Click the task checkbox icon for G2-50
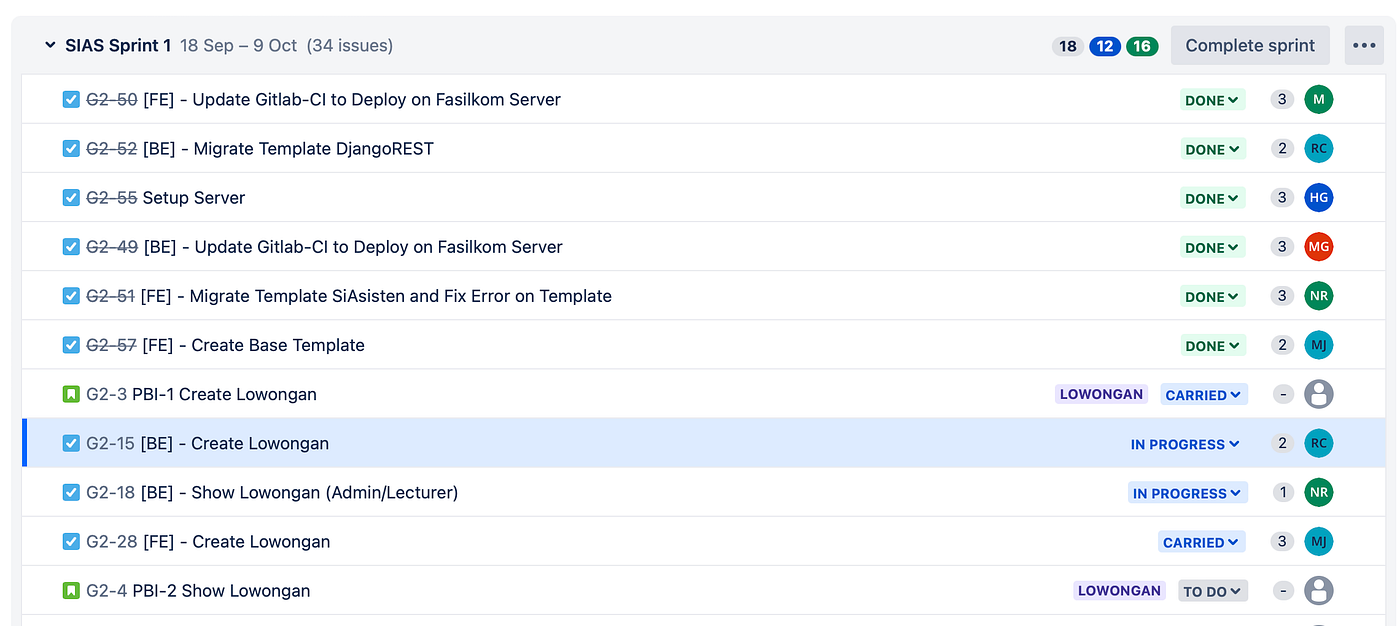1400x626 pixels. [x=71, y=100]
